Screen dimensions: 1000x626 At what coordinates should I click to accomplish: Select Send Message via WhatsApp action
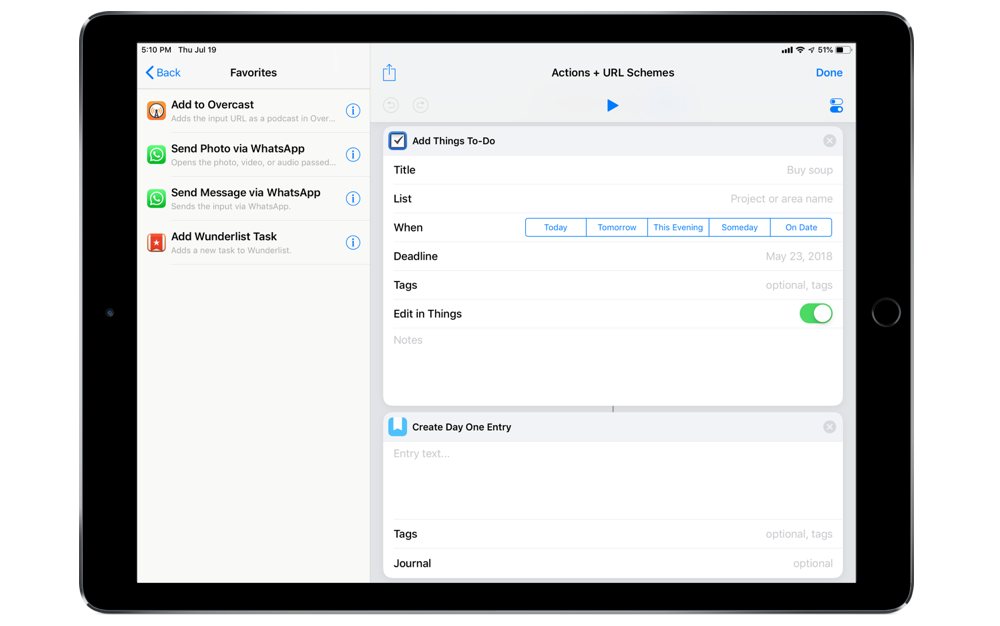click(254, 198)
